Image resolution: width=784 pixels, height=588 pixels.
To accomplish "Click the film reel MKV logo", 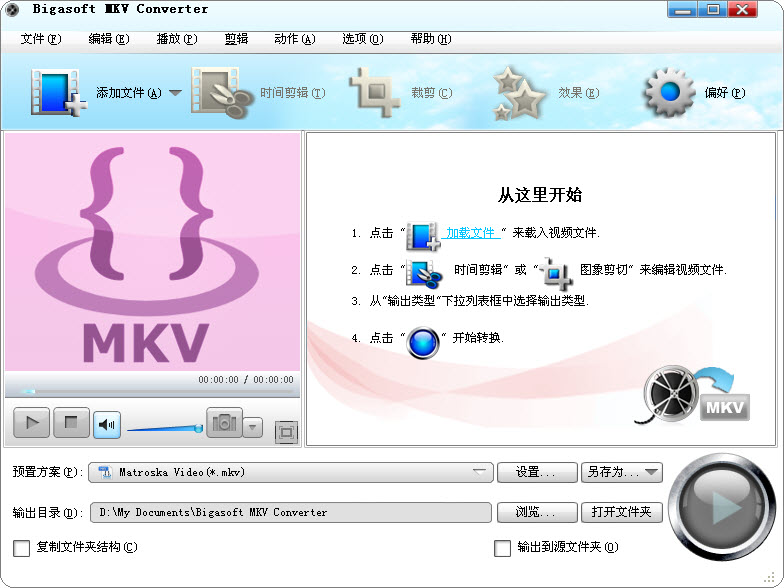I will (x=694, y=395).
